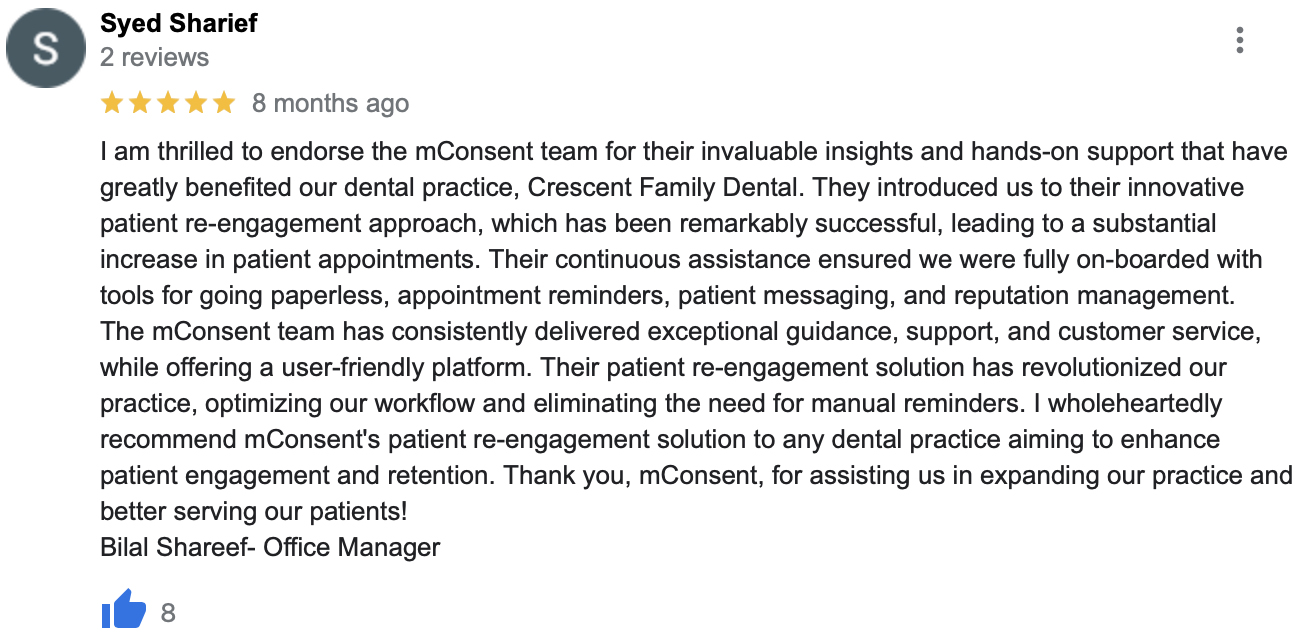Viewport: 1308px width, 636px height.
Task: Select the third gold rating star
Action: (x=168, y=103)
